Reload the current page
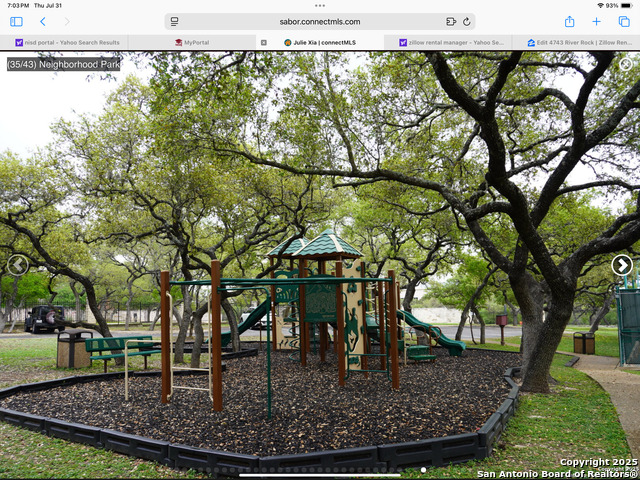This screenshot has height=480, width=640. click(466, 21)
